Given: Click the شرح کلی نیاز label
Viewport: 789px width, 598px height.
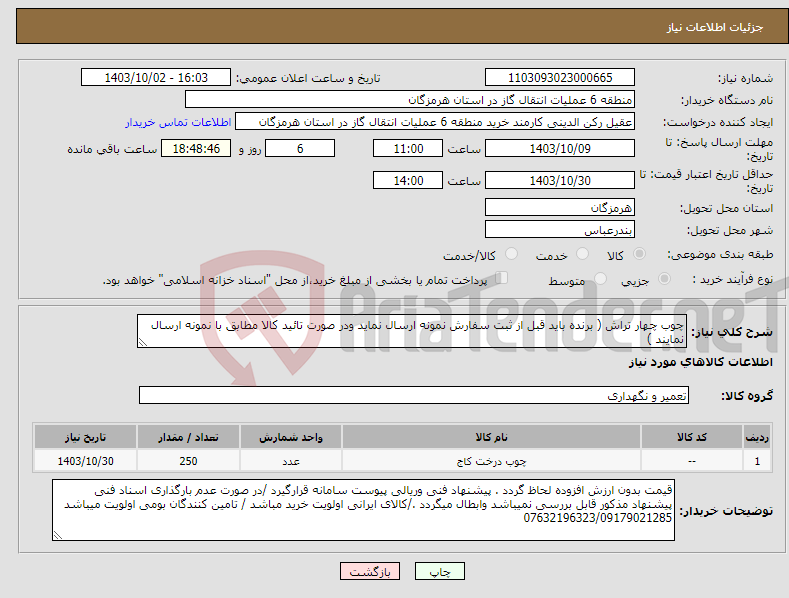Looking at the screenshot, I should click(732, 332).
